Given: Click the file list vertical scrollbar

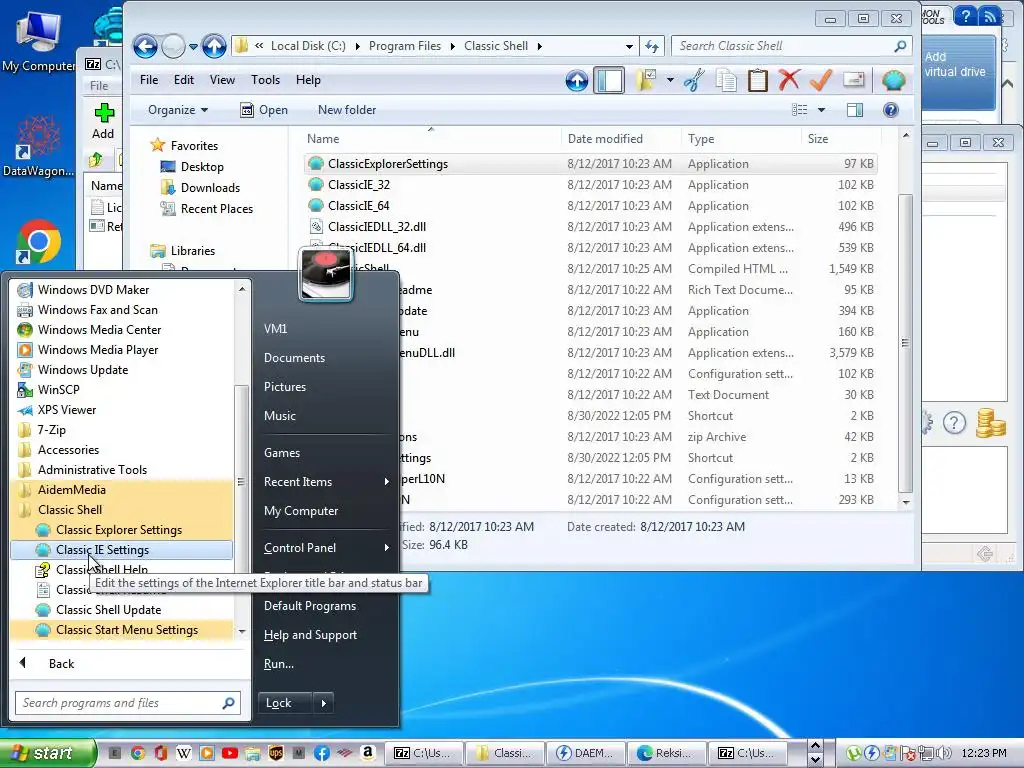Looking at the screenshot, I should (906, 343).
